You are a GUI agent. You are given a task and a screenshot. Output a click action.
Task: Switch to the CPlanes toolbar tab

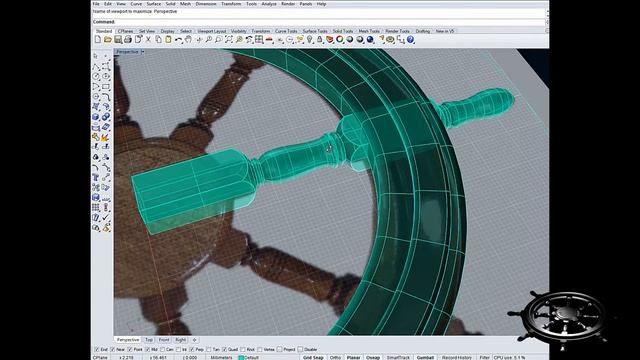(125, 31)
